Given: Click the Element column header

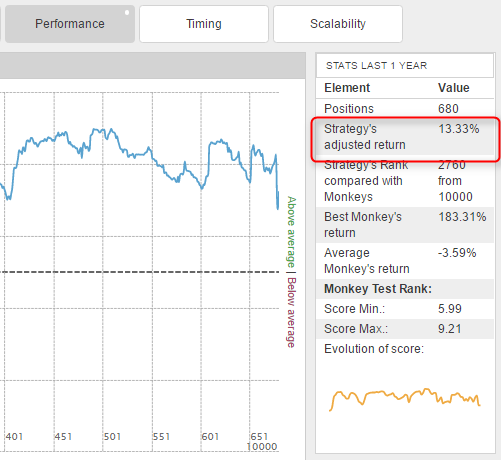Looking at the screenshot, I should [347, 88].
